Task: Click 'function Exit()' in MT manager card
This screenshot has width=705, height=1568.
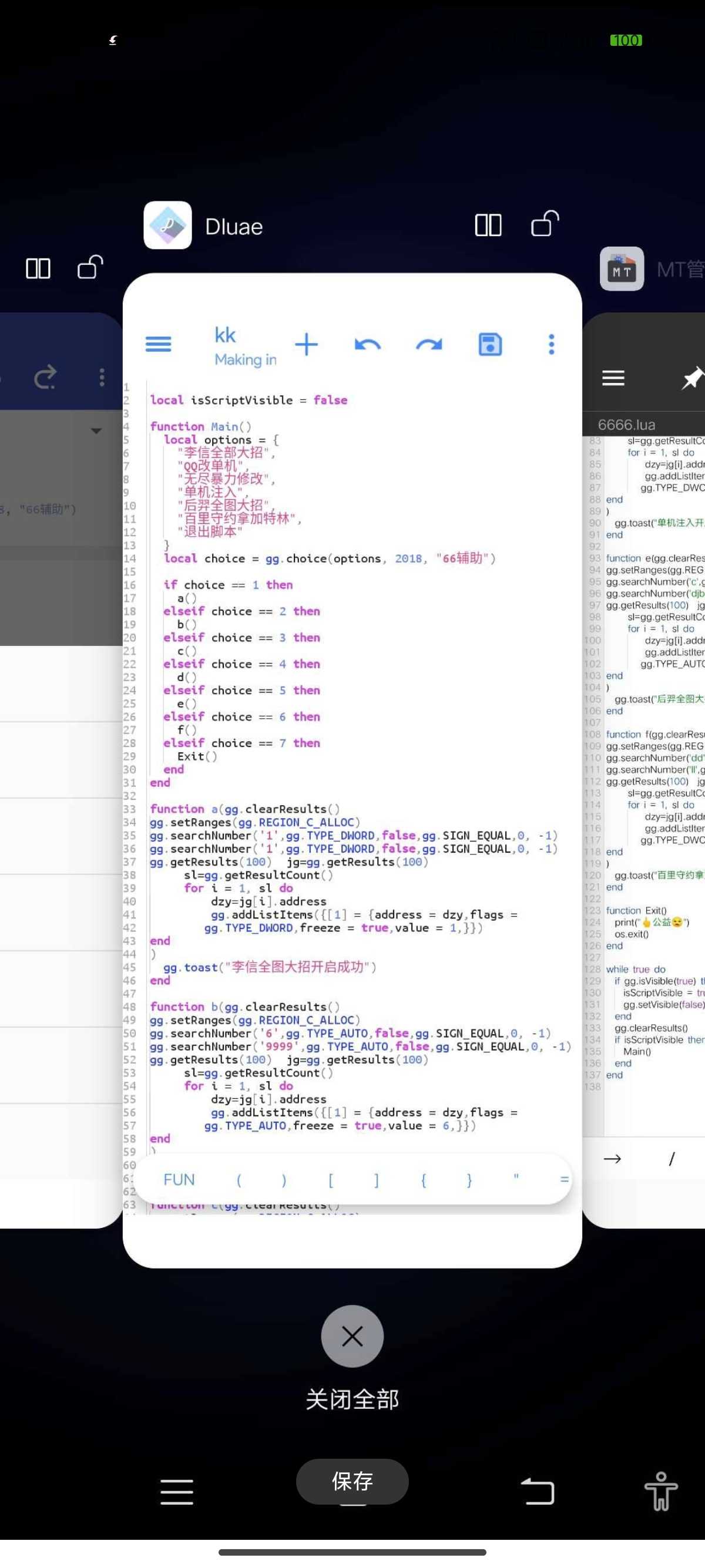Action: [x=636, y=910]
